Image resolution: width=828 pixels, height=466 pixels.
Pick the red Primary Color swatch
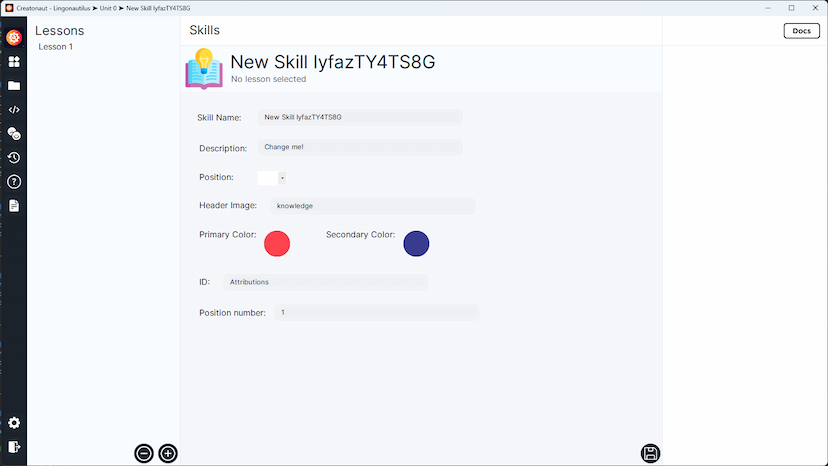pyautogui.click(x=277, y=244)
